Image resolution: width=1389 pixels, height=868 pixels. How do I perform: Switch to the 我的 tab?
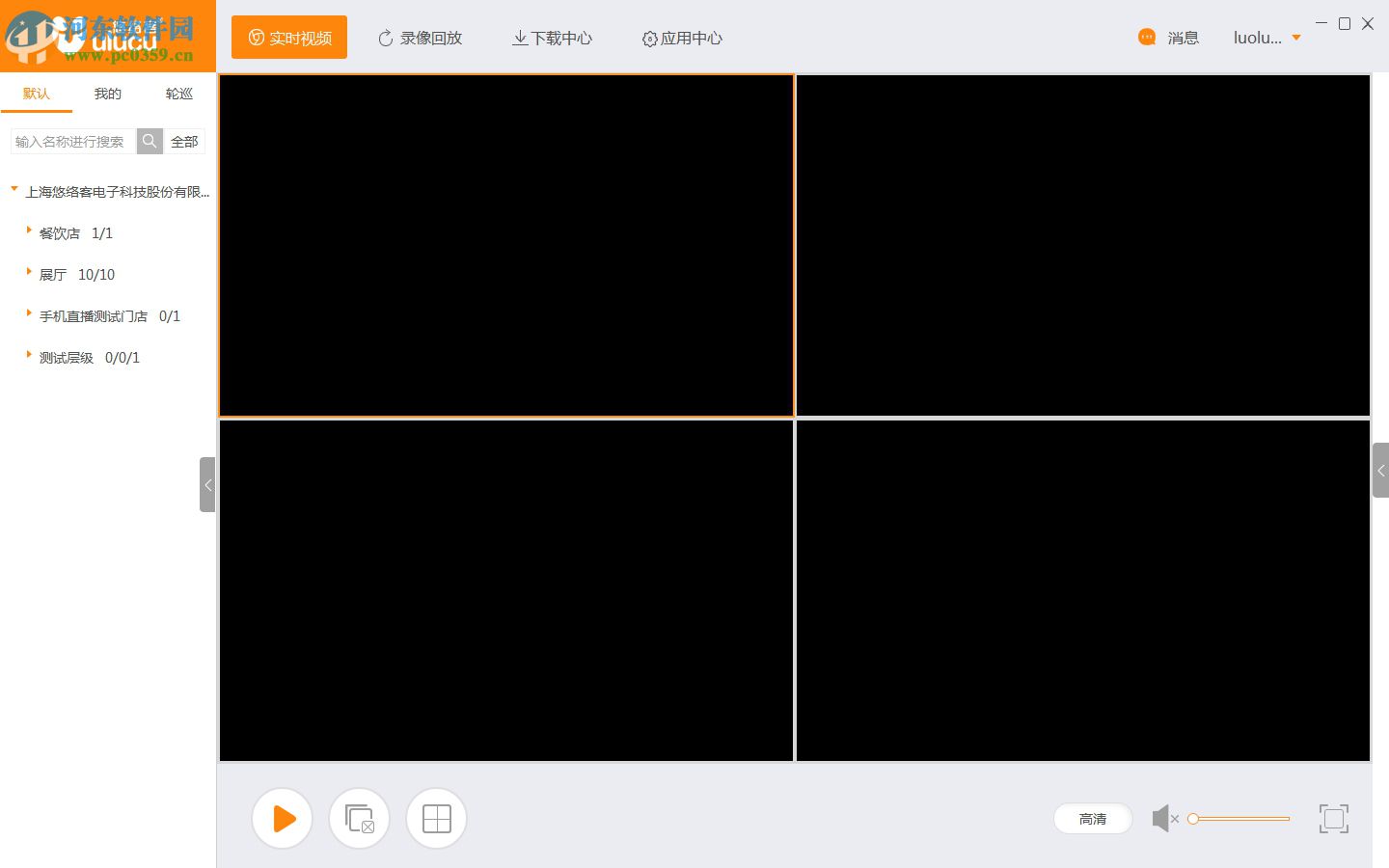click(107, 94)
